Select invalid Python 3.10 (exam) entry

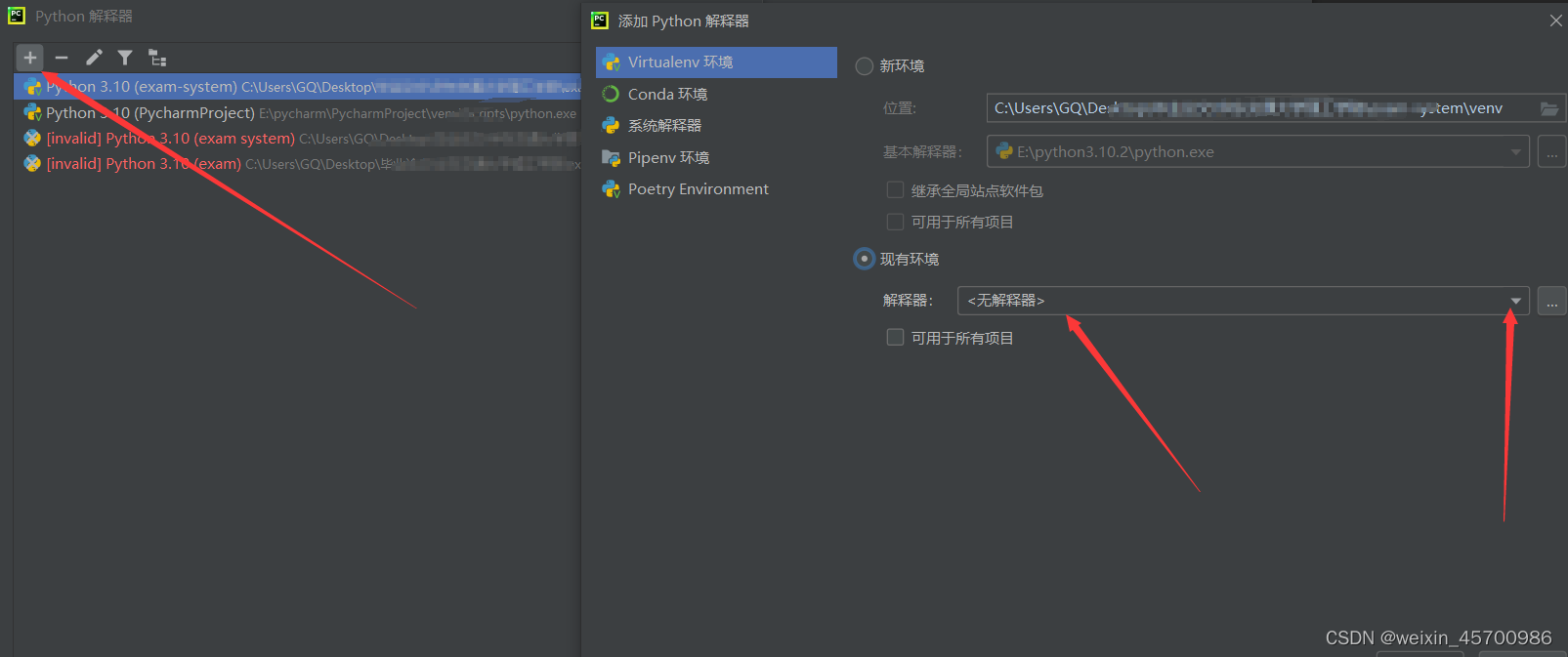point(298,164)
